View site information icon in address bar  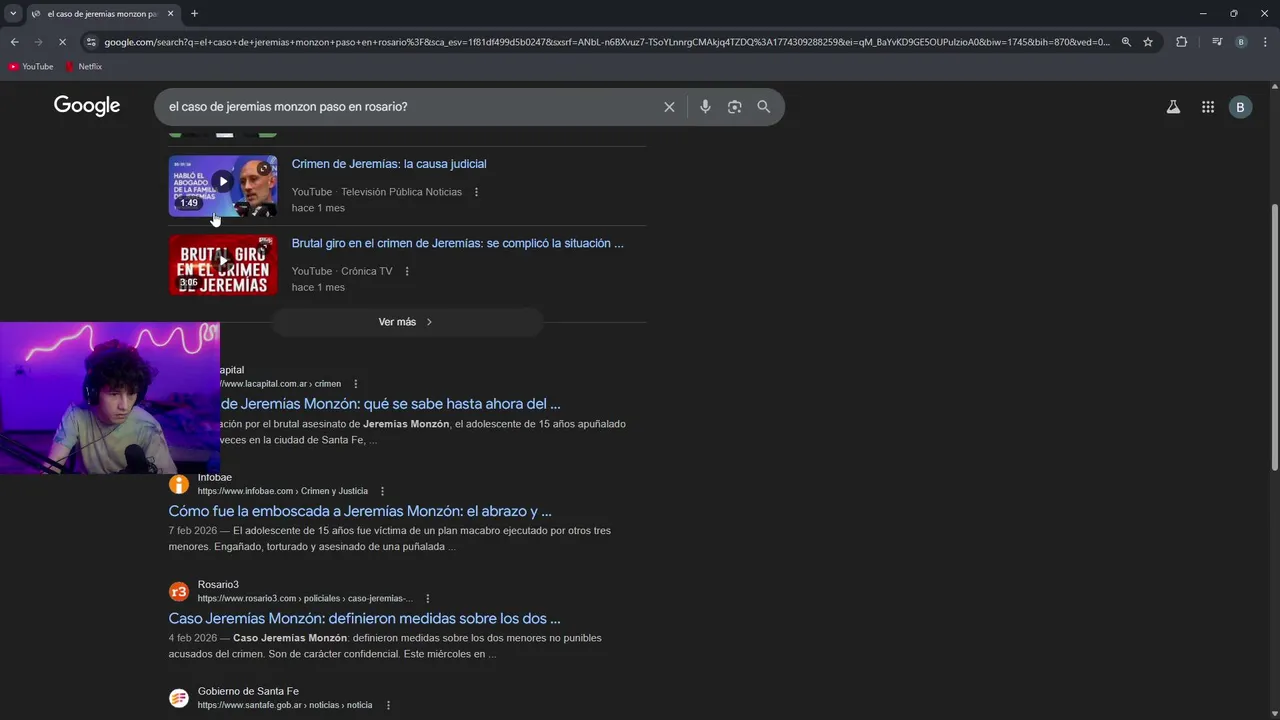pyautogui.click(x=91, y=42)
